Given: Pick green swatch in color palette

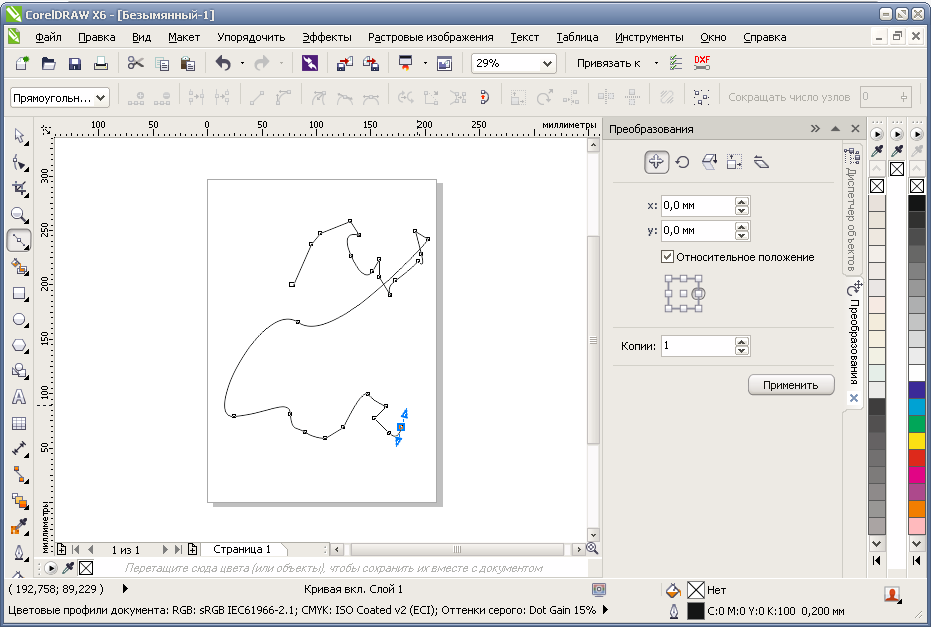Looking at the screenshot, I should pyautogui.click(x=917, y=423).
